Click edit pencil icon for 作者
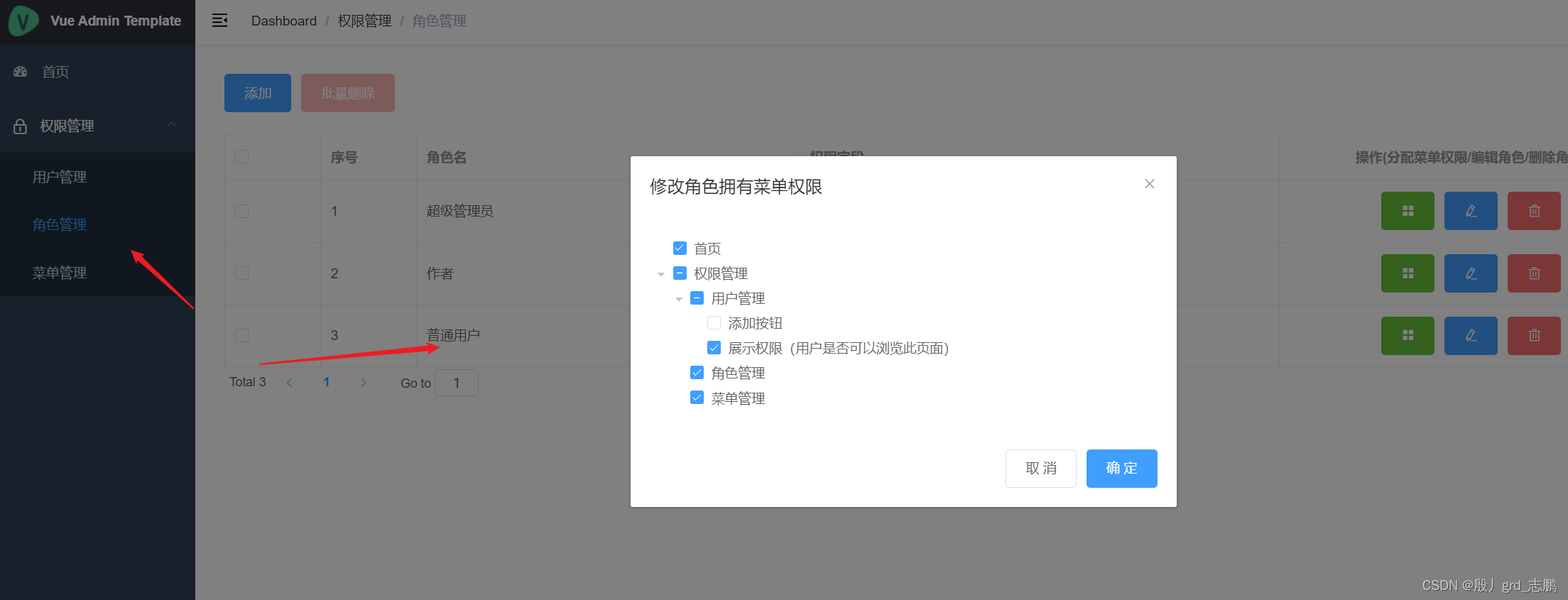The width and height of the screenshot is (1568, 600). click(x=1471, y=273)
